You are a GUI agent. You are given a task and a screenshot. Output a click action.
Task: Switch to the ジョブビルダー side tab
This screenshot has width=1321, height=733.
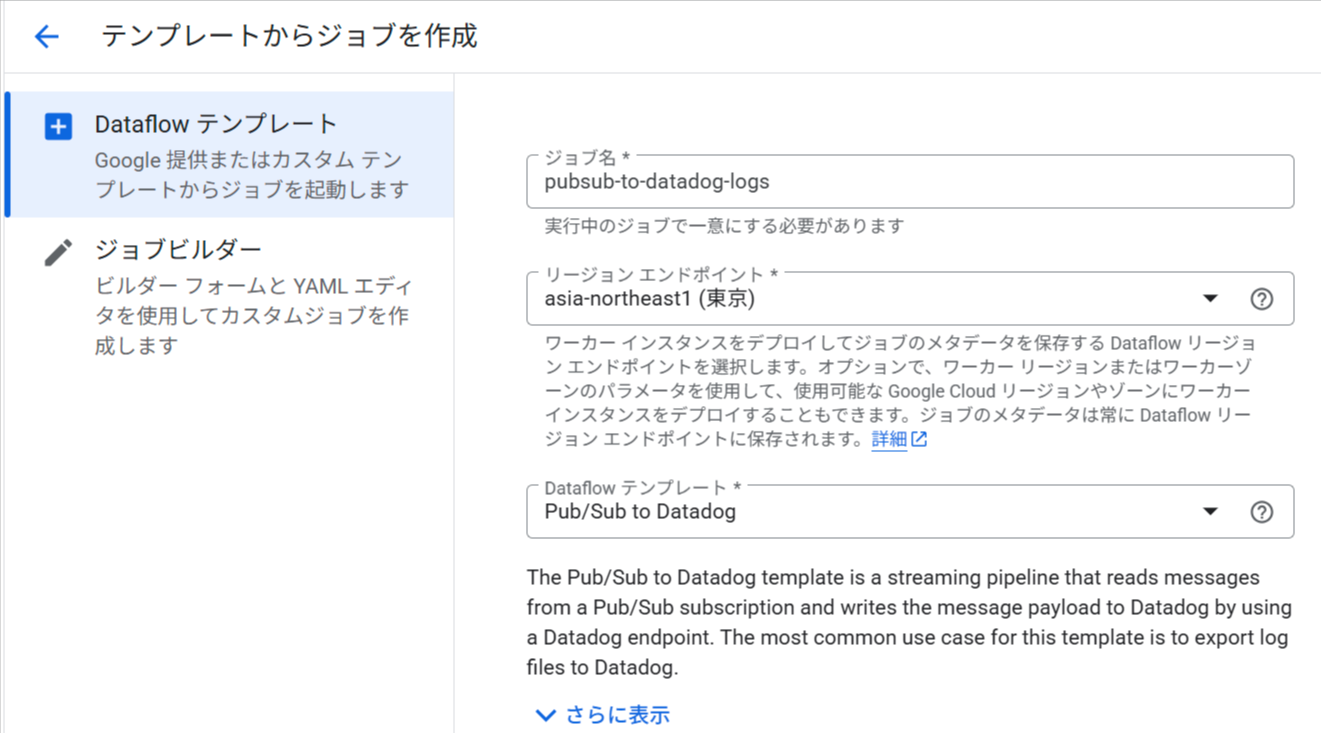click(178, 250)
